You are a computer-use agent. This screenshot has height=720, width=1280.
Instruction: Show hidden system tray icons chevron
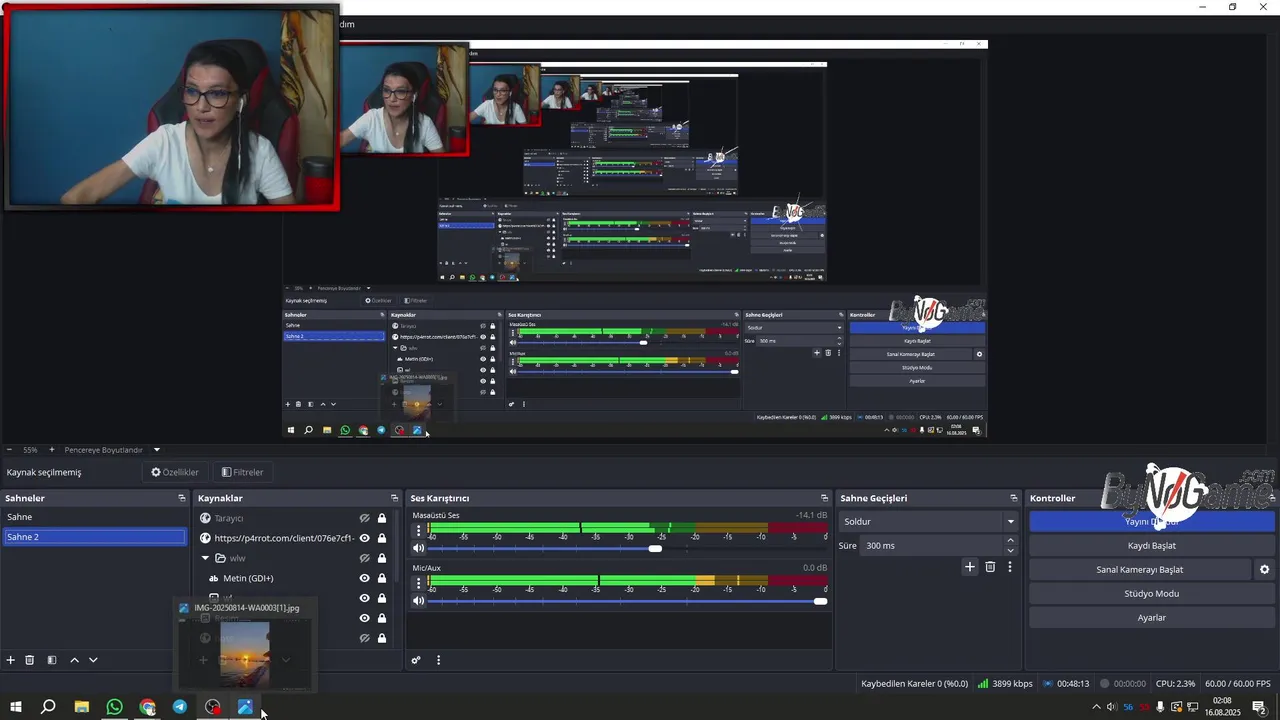(1096, 707)
